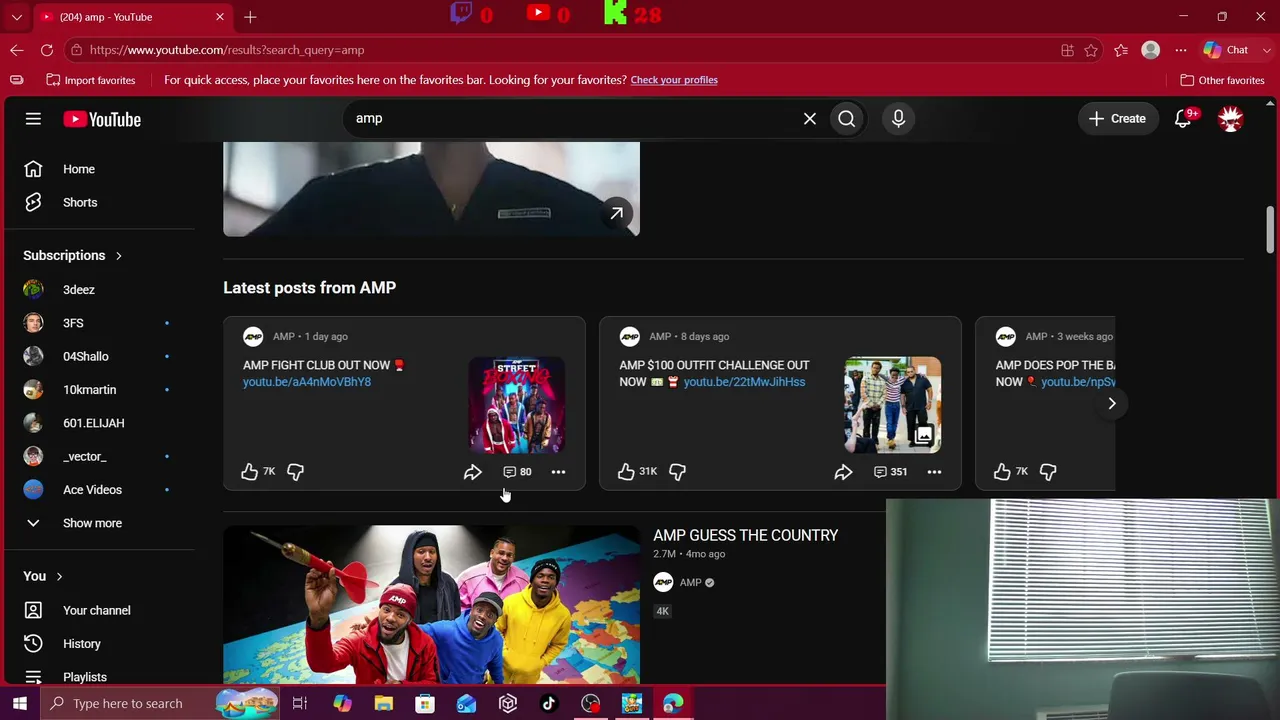Add this page to favorites with the star
Screen dimensions: 1280x720
click(1091, 50)
